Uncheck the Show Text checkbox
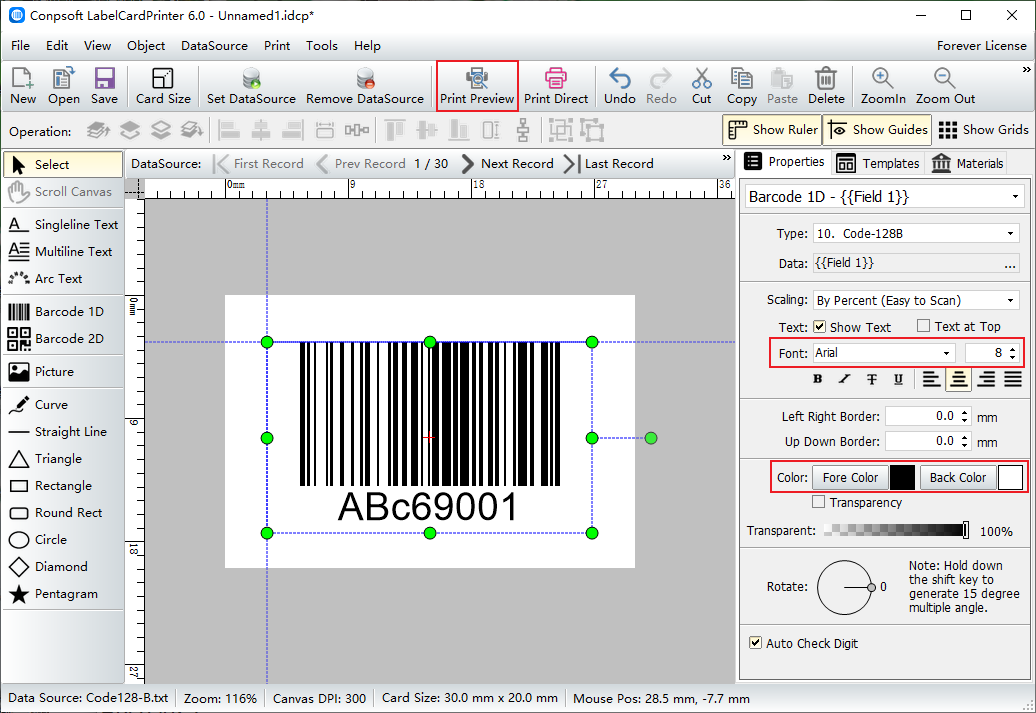Image resolution: width=1036 pixels, height=713 pixels. click(819, 326)
